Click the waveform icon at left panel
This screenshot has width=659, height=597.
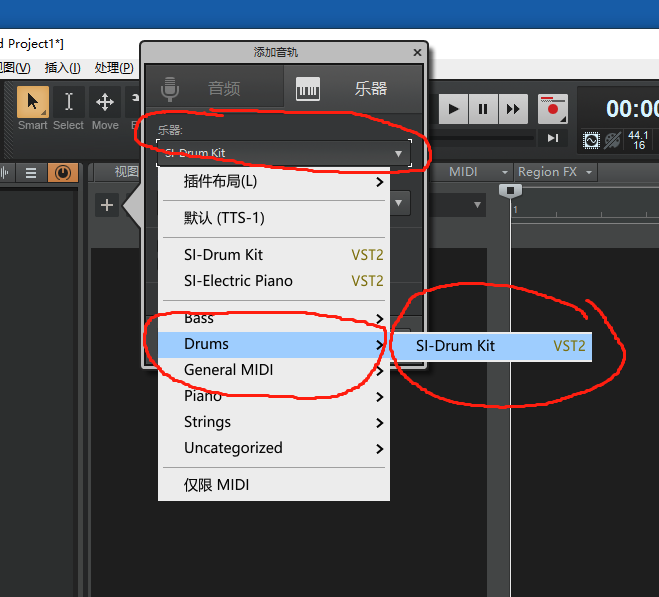6,173
